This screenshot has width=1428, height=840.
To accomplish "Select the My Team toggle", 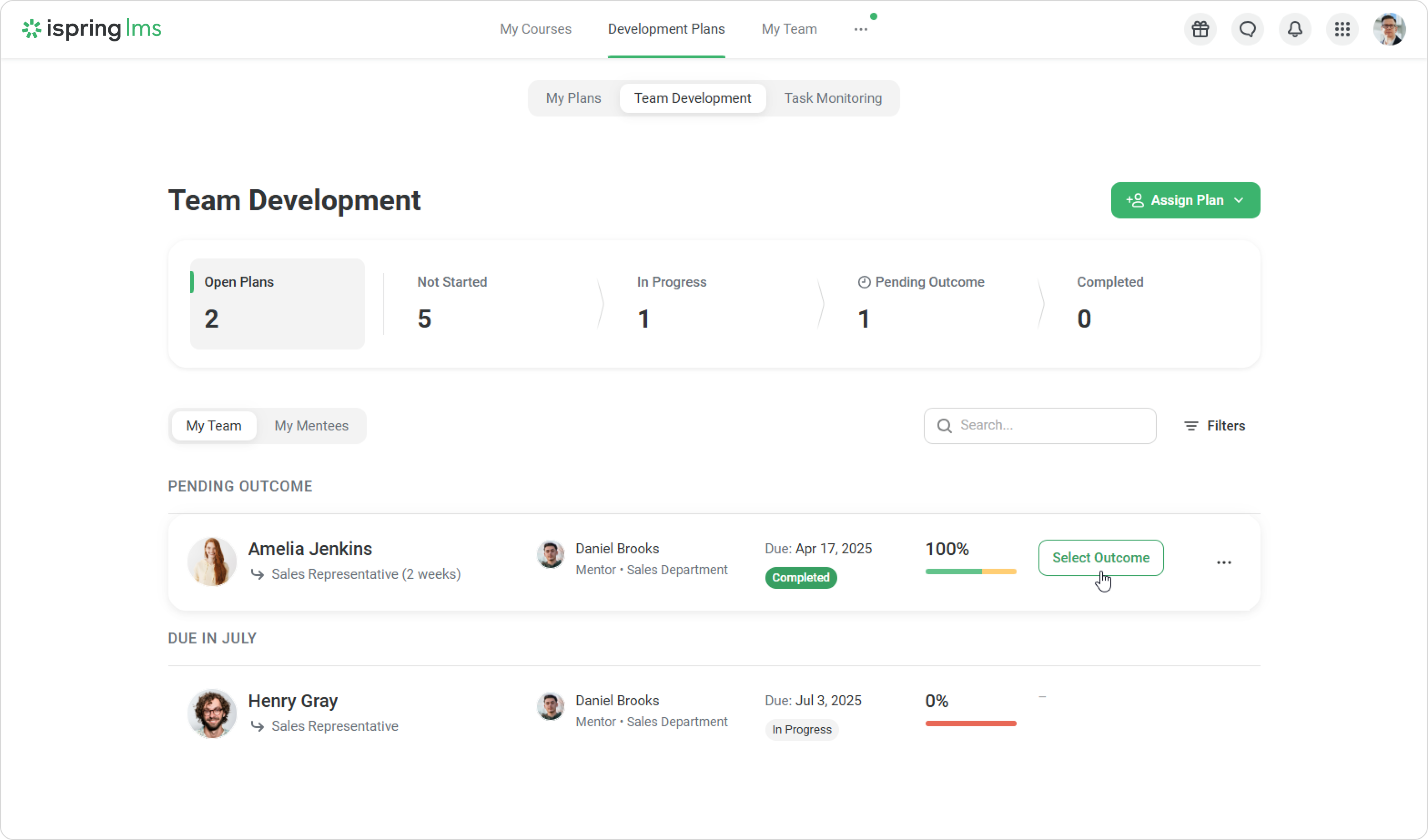I will [x=213, y=425].
